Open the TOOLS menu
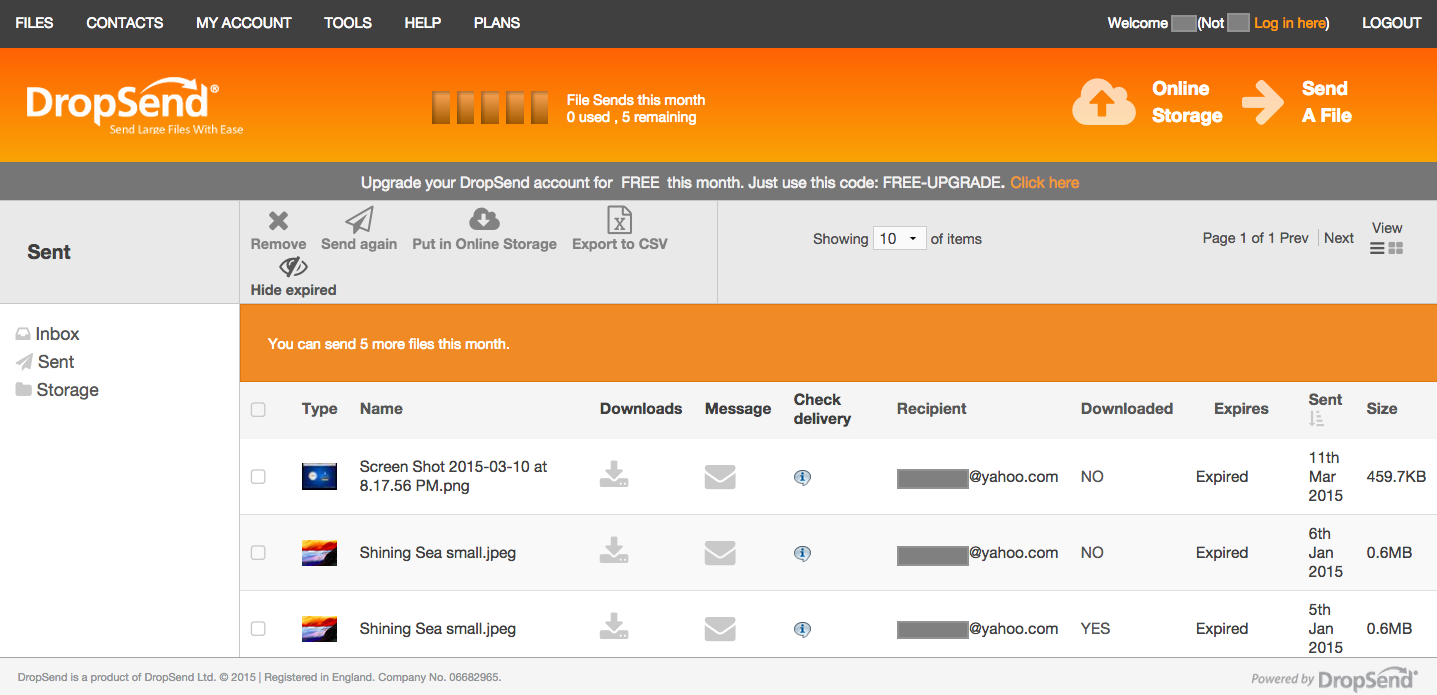 click(x=347, y=22)
